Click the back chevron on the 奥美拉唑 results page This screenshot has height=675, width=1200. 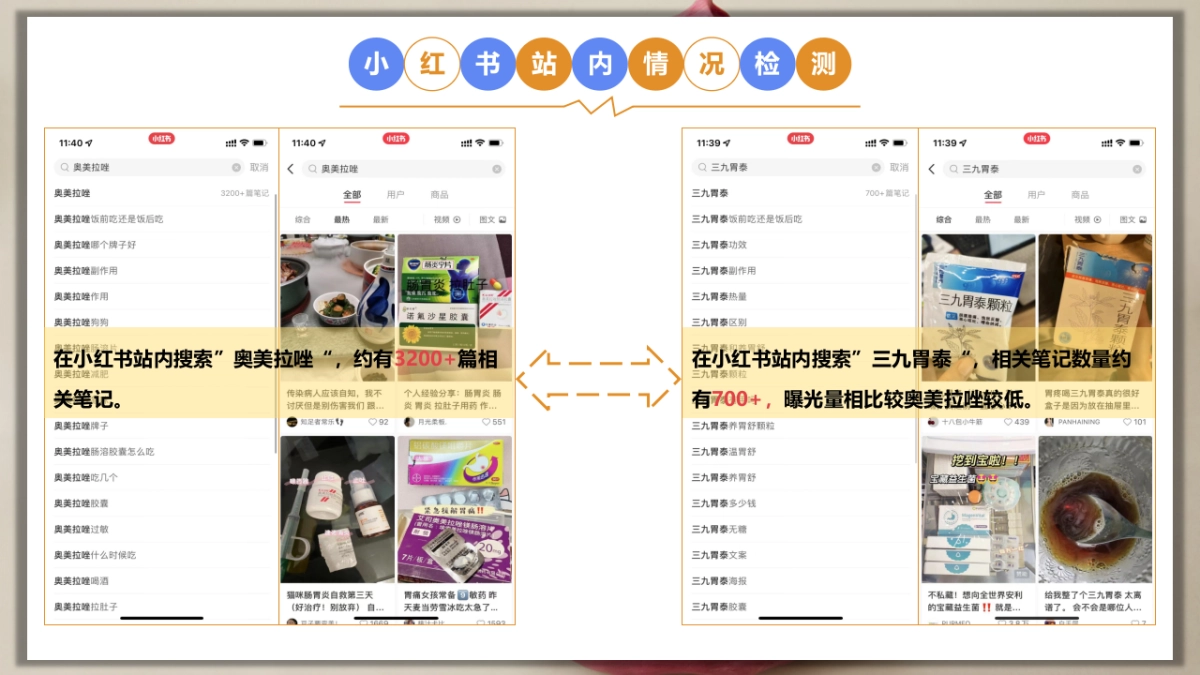point(290,169)
